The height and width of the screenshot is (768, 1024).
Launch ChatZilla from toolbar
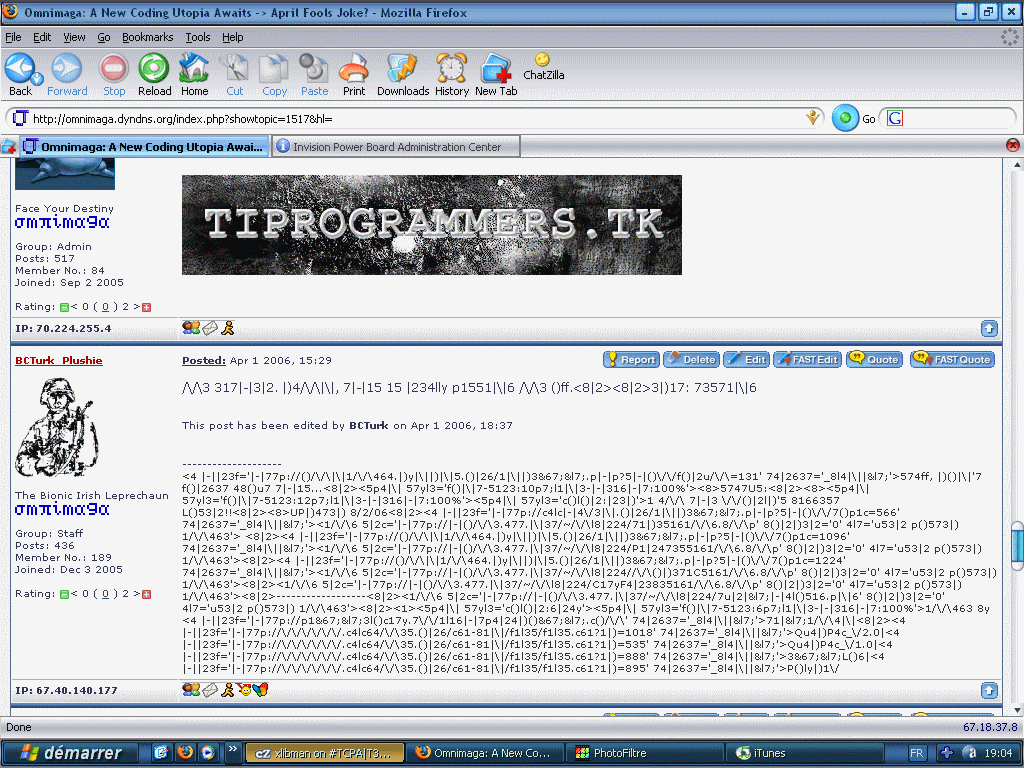543,67
